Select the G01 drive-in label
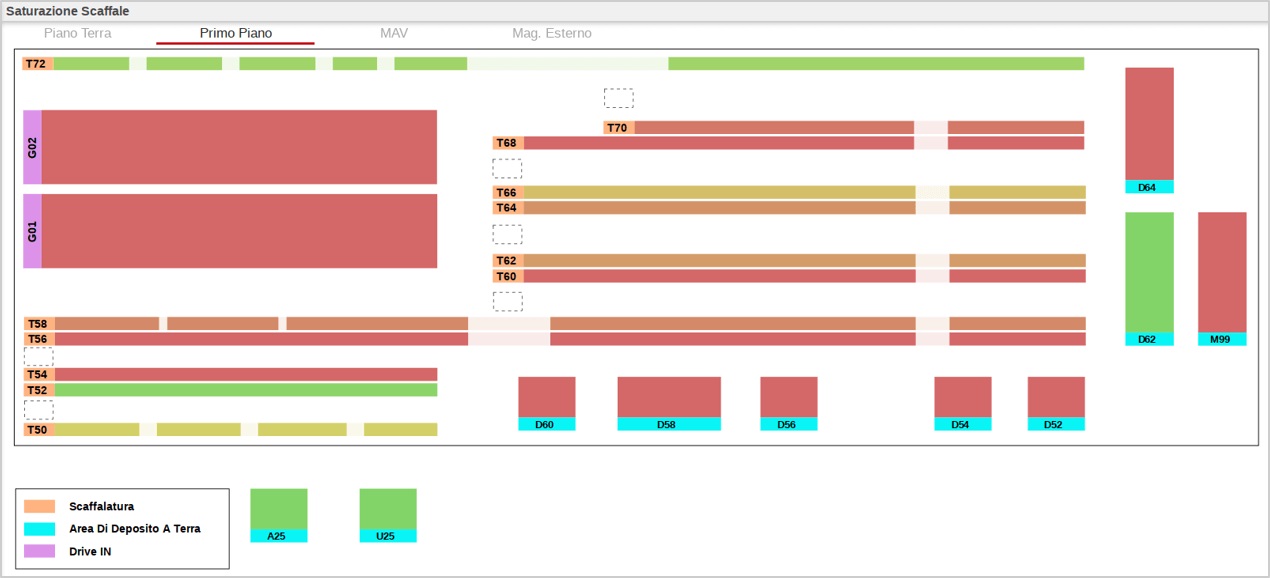Screen dimensions: 1270x578 pyautogui.click(x=32, y=231)
